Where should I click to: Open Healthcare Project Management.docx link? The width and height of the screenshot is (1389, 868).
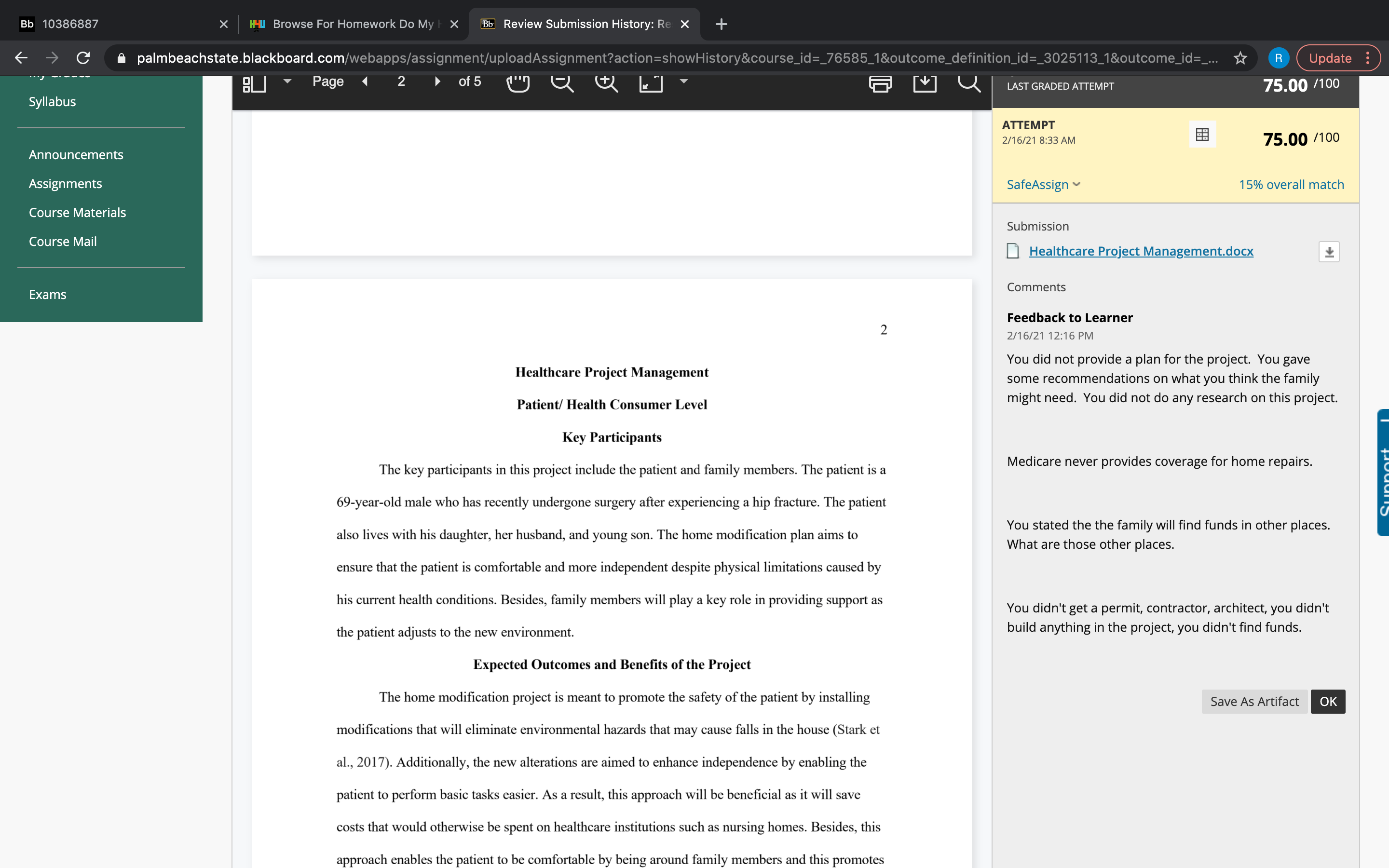pyautogui.click(x=1141, y=251)
